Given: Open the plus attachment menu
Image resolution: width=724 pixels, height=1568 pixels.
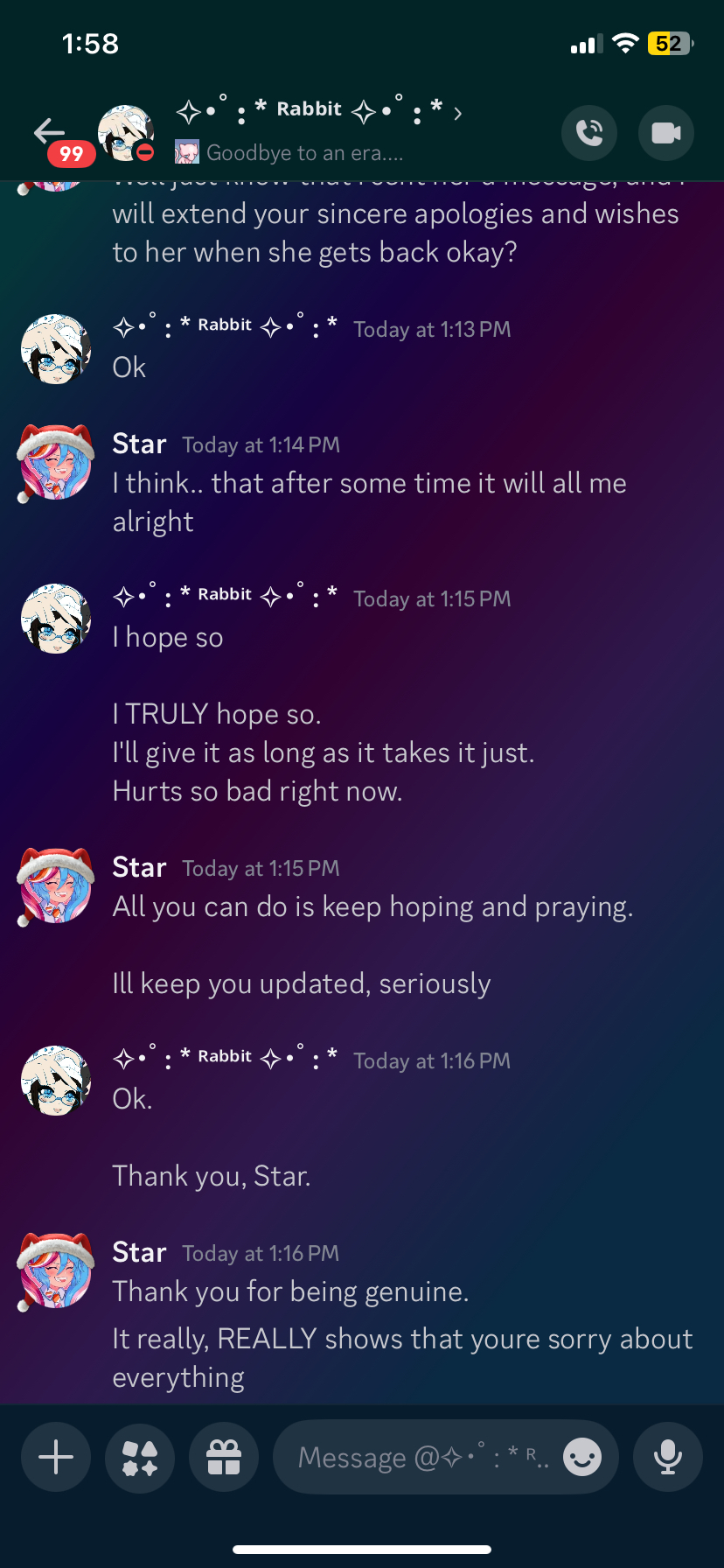Looking at the screenshot, I should tap(56, 1458).
